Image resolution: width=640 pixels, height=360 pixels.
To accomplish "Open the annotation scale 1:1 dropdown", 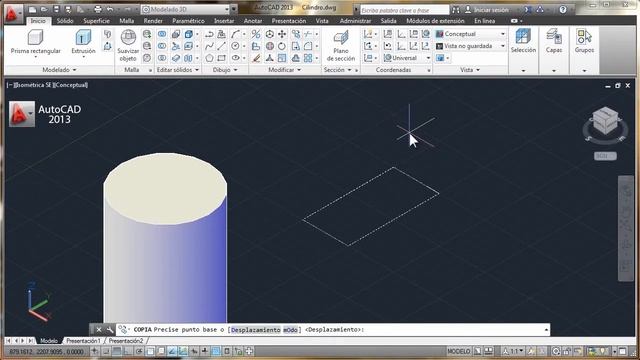I will (x=513, y=351).
